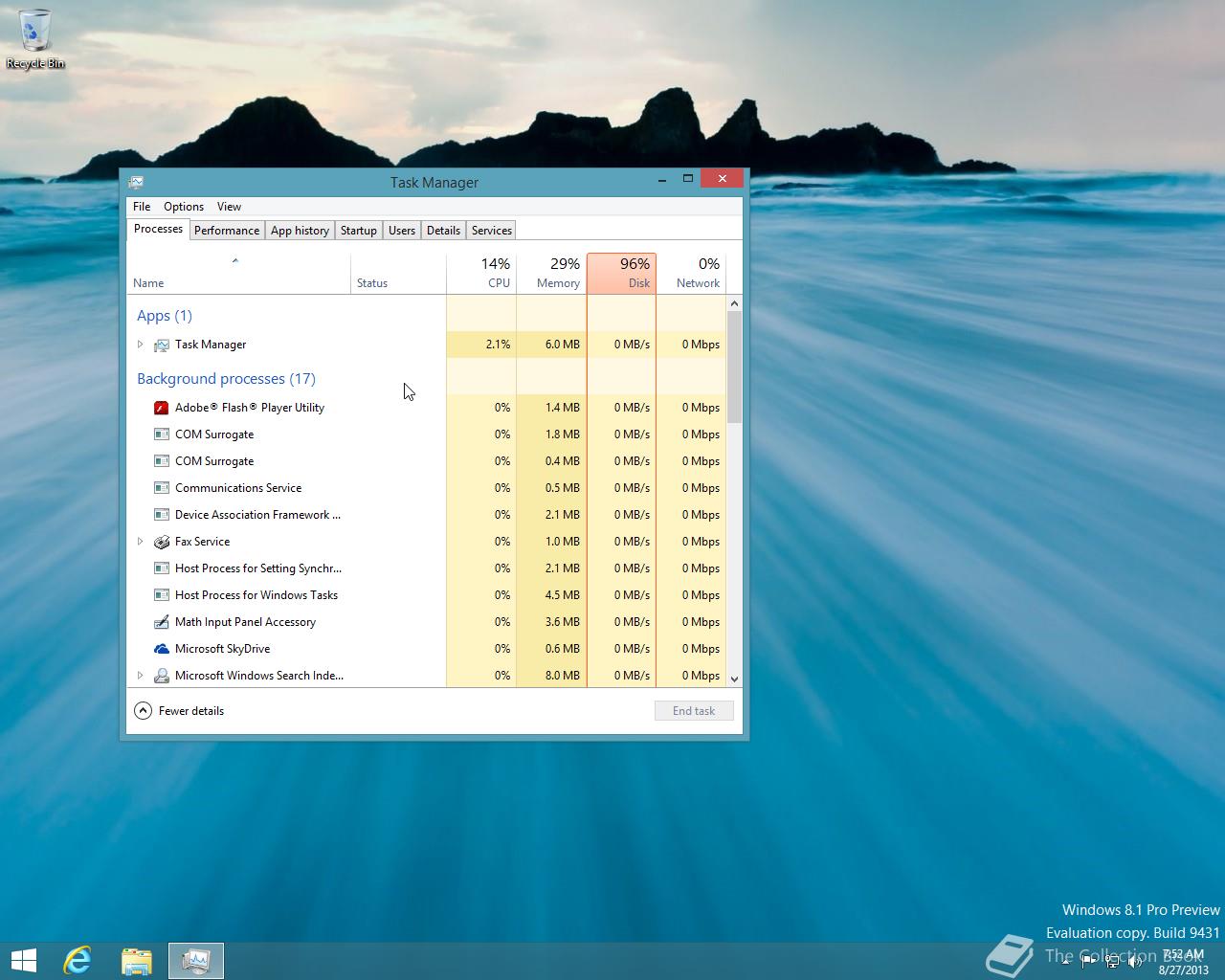Click the volume speaker tray icon
The width and height of the screenshot is (1225, 980).
click(x=1136, y=963)
